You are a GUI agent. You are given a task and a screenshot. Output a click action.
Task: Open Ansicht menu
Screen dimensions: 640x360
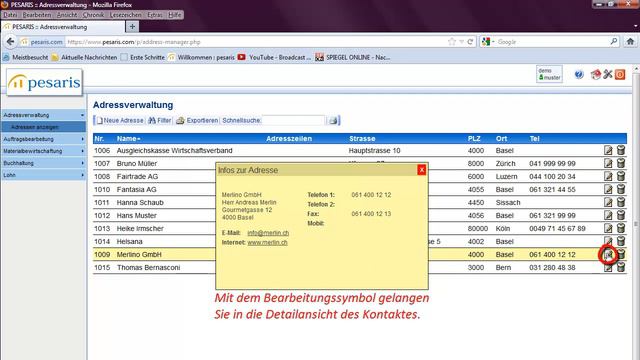click(x=67, y=15)
